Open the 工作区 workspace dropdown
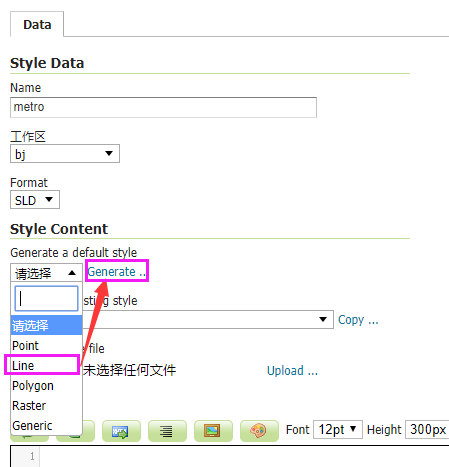Viewport: 449px width, 467px height. pyautogui.click(x=65, y=154)
